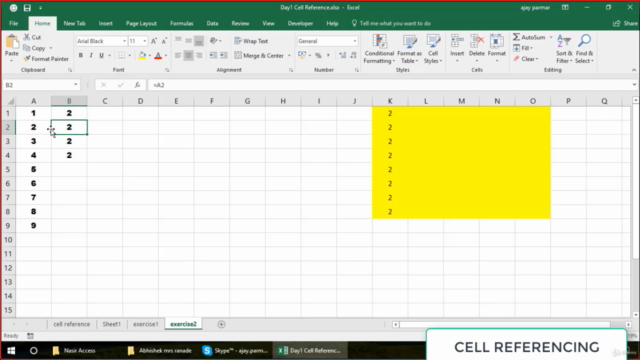Open the AutoSum dropdown arrow
Image resolution: width=640 pixels, height=360 pixels.
(551, 37)
